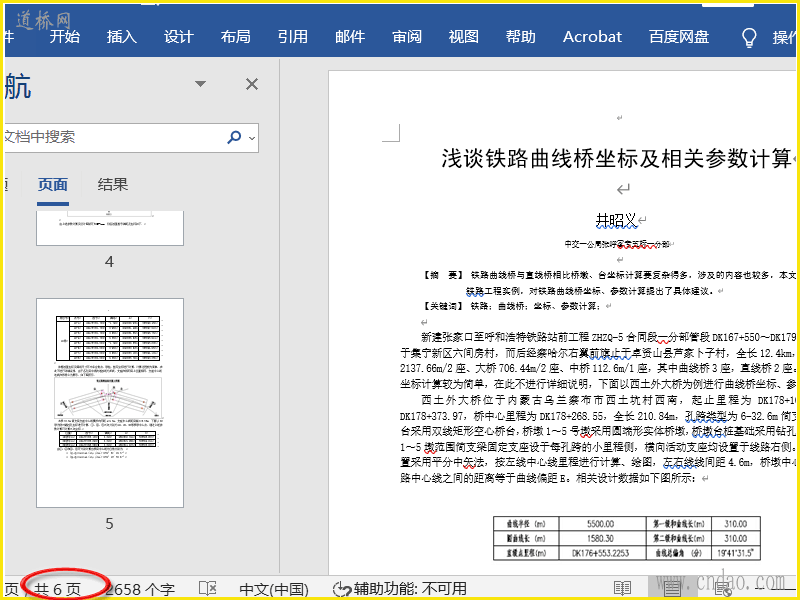Select the Acrobat ribbon tab
800x600 pixels.
coord(592,37)
